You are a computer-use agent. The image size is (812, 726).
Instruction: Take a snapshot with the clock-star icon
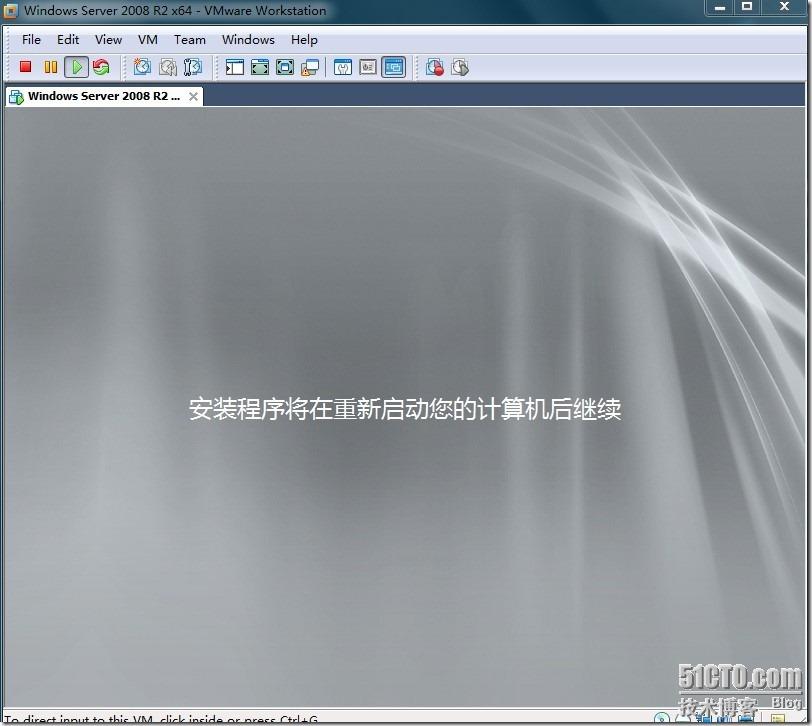point(142,67)
